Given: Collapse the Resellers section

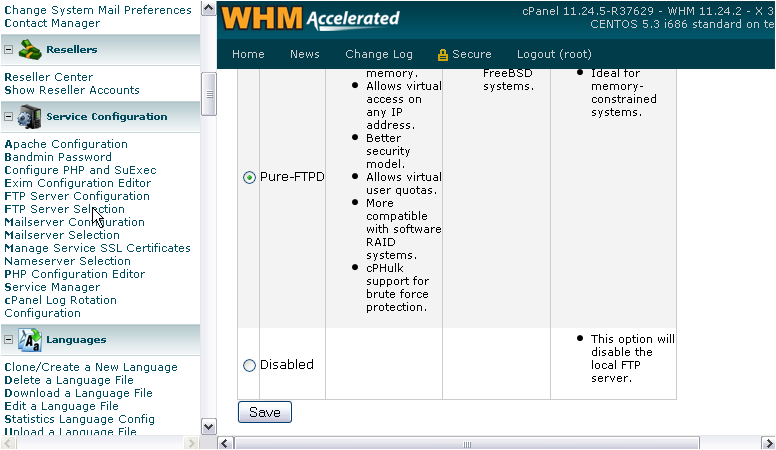Looking at the screenshot, I should pos(8,50).
